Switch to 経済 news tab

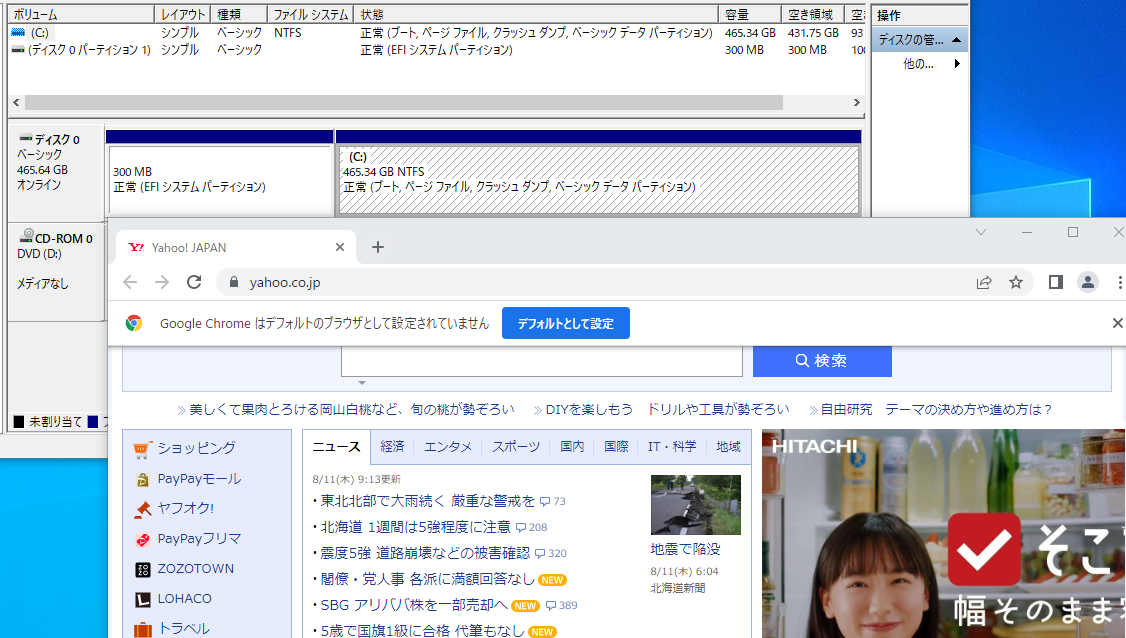point(392,447)
